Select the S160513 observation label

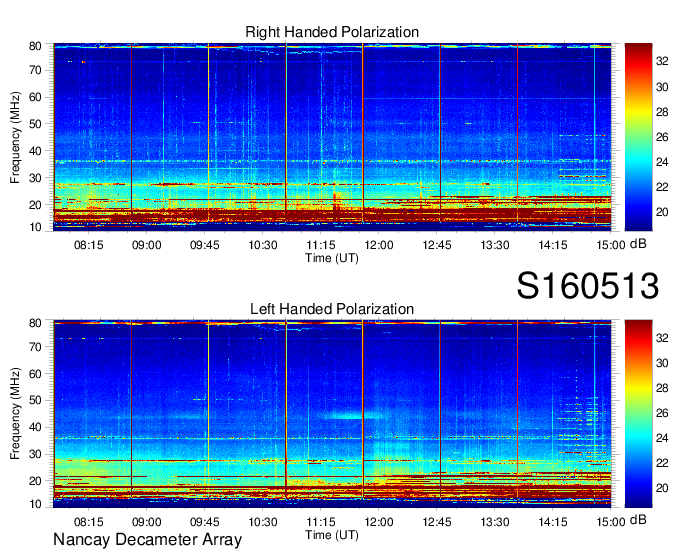pyautogui.click(x=588, y=286)
